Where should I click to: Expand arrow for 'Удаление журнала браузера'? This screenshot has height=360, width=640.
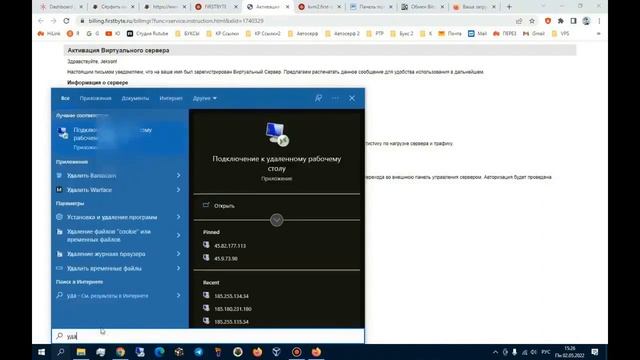pos(178,253)
